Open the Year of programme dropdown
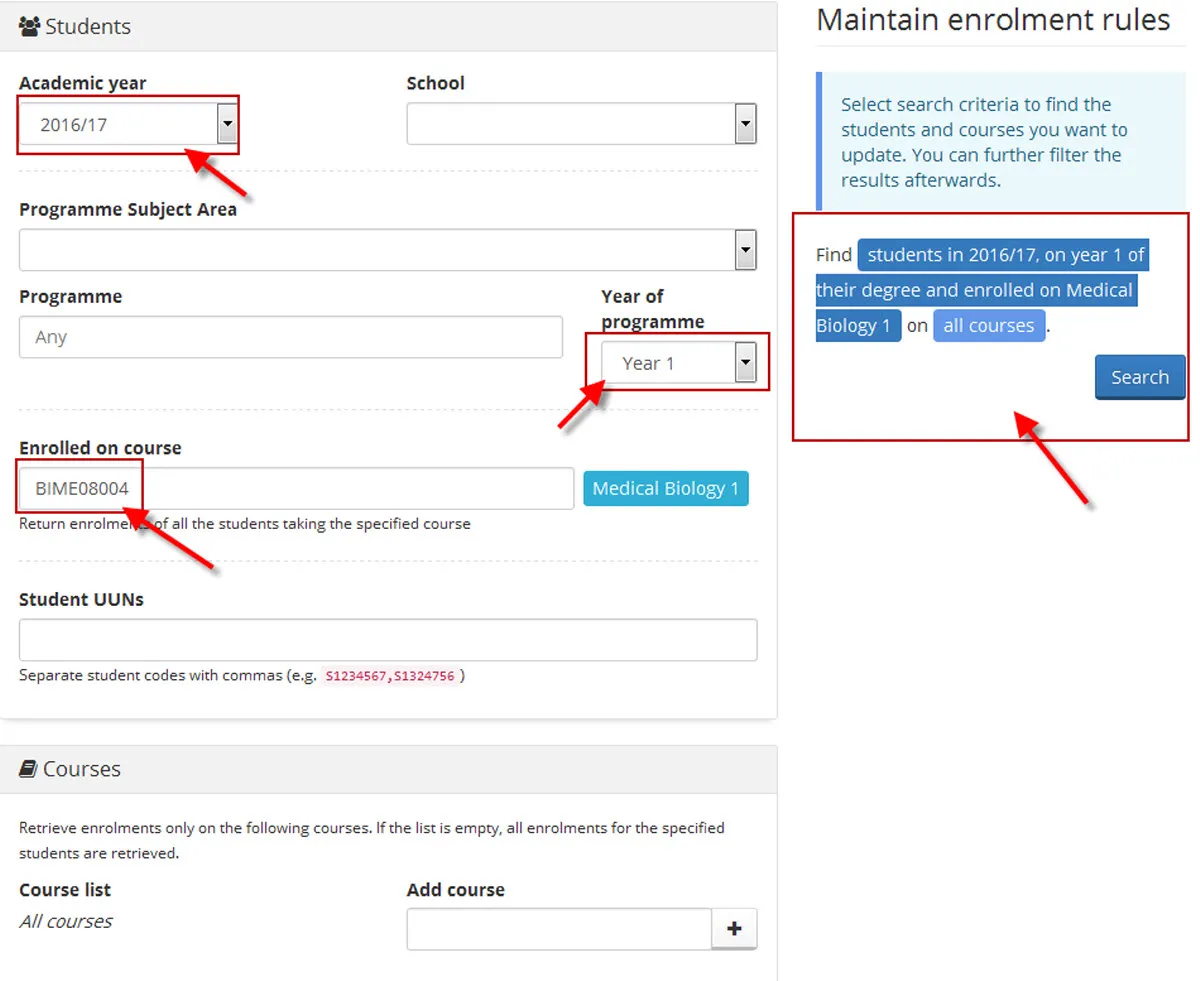This screenshot has height=981, width=1200. tap(744, 363)
